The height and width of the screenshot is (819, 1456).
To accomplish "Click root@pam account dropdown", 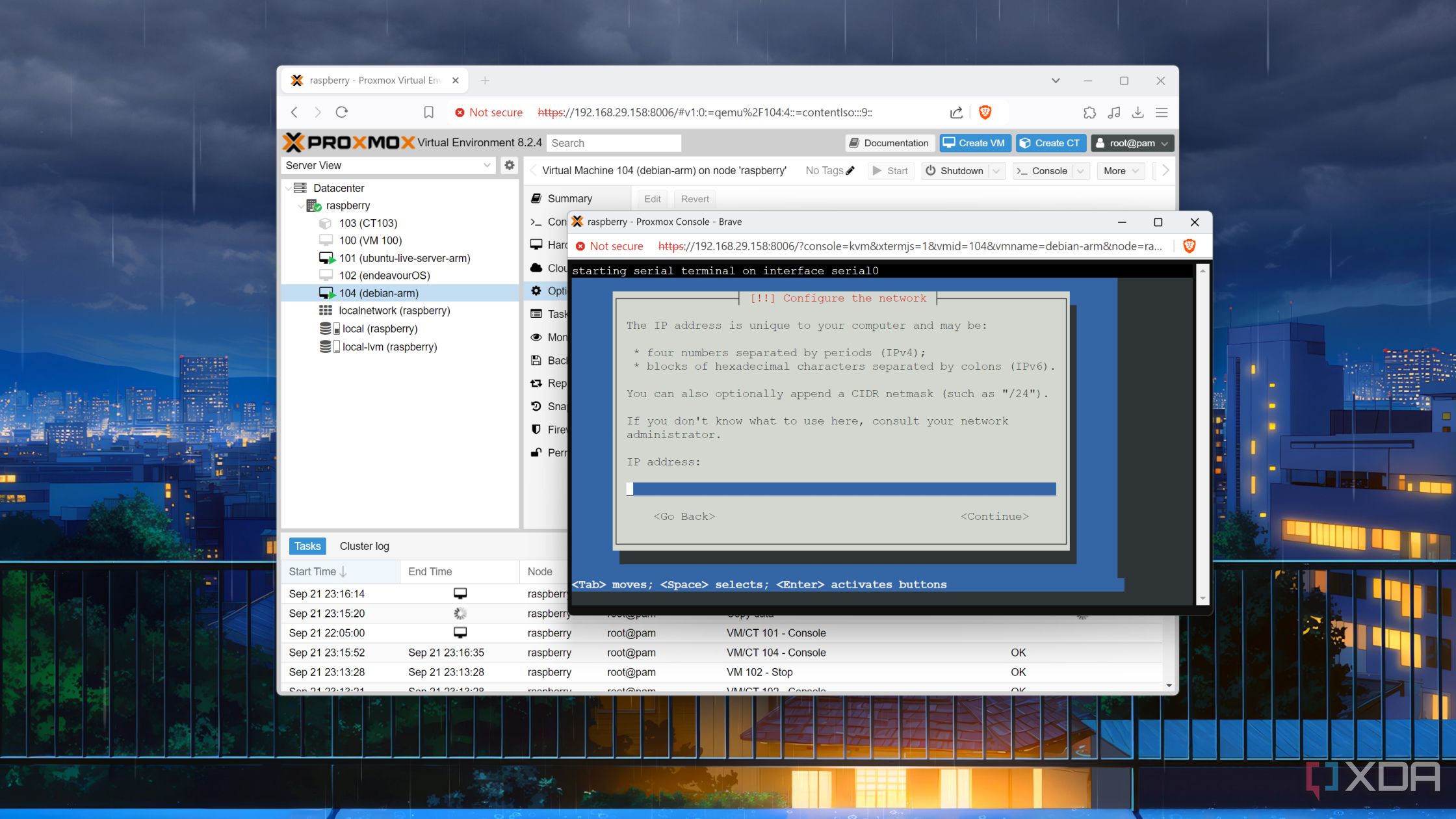I will pos(1134,143).
